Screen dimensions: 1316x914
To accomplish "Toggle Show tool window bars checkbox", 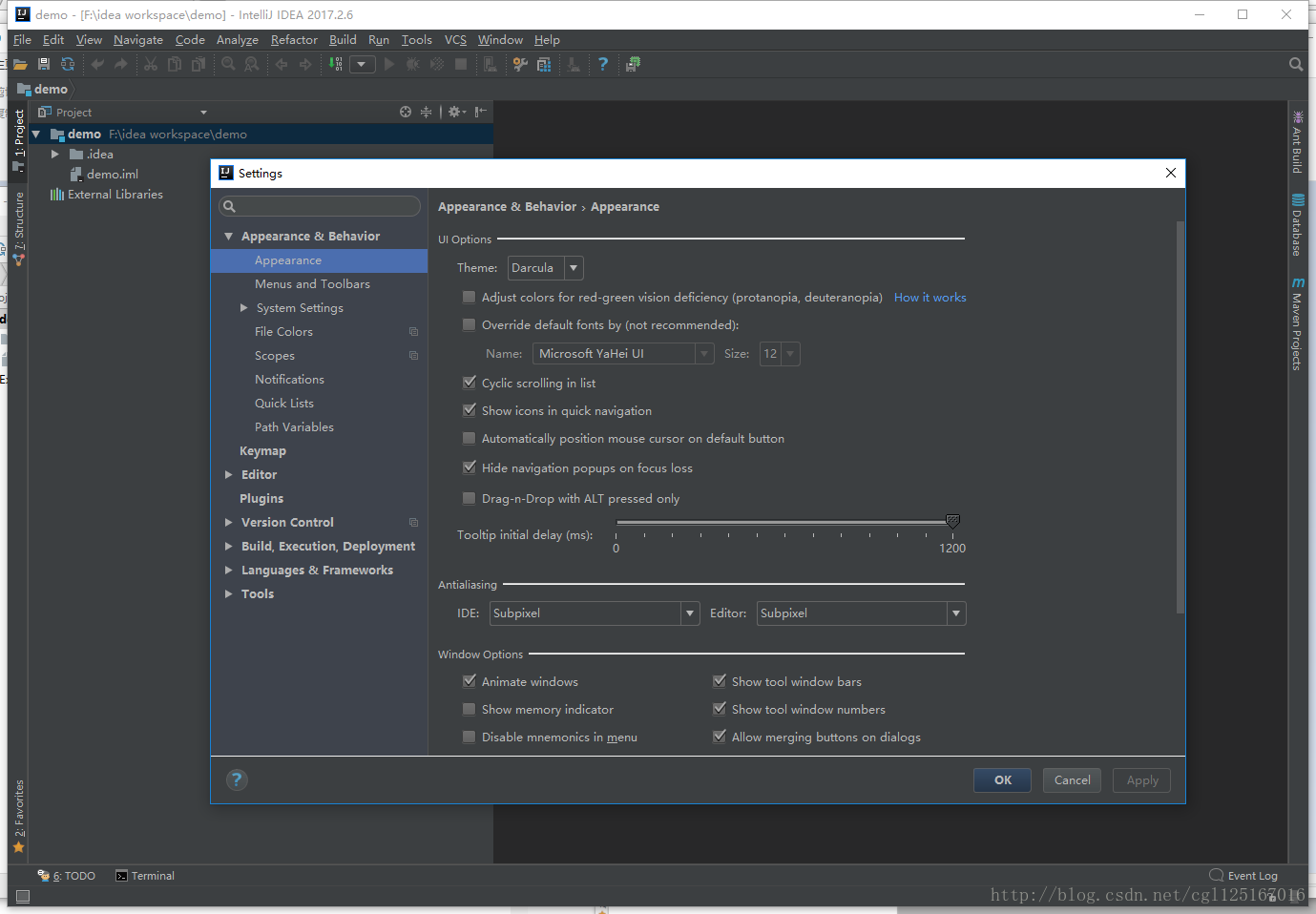I will [720, 681].
